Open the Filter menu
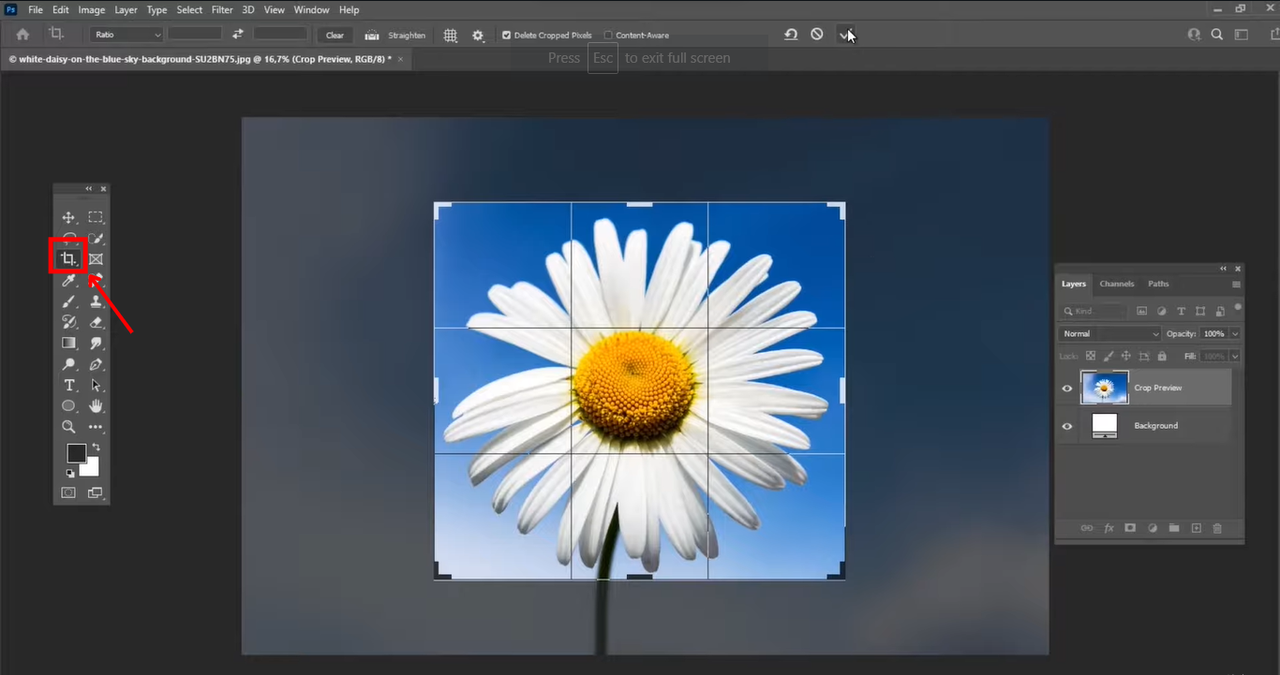The image size is (1280, 675). coord(222,10)
